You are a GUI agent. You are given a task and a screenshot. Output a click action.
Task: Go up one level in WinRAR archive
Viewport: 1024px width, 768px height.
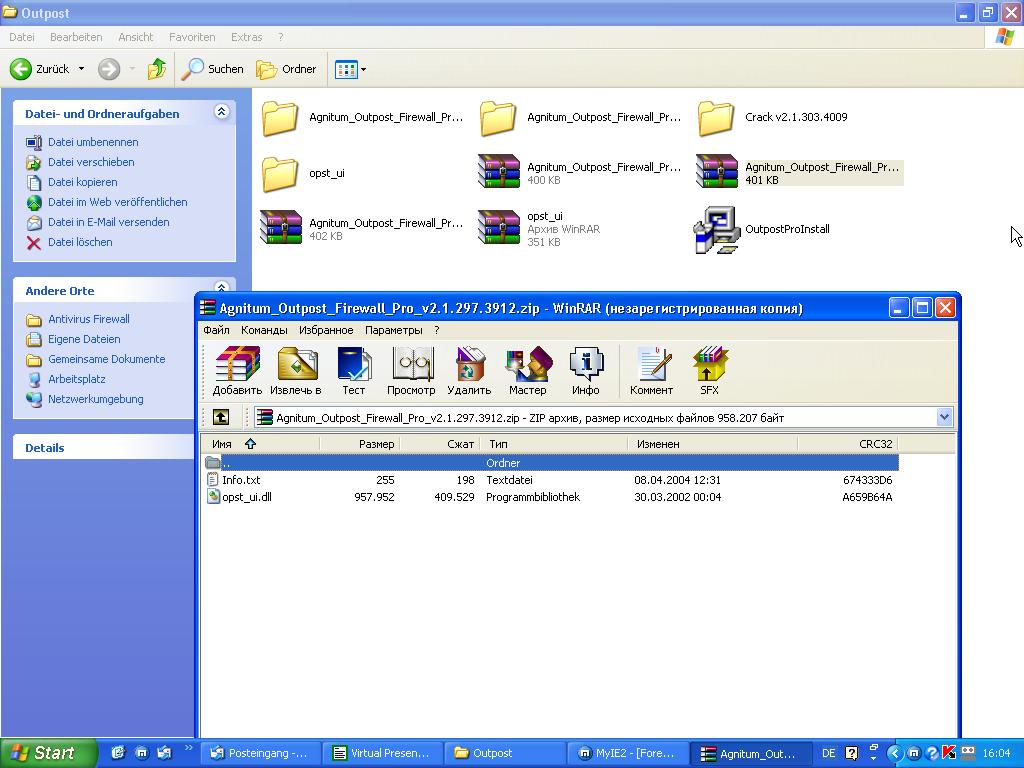tap(221, 417)
